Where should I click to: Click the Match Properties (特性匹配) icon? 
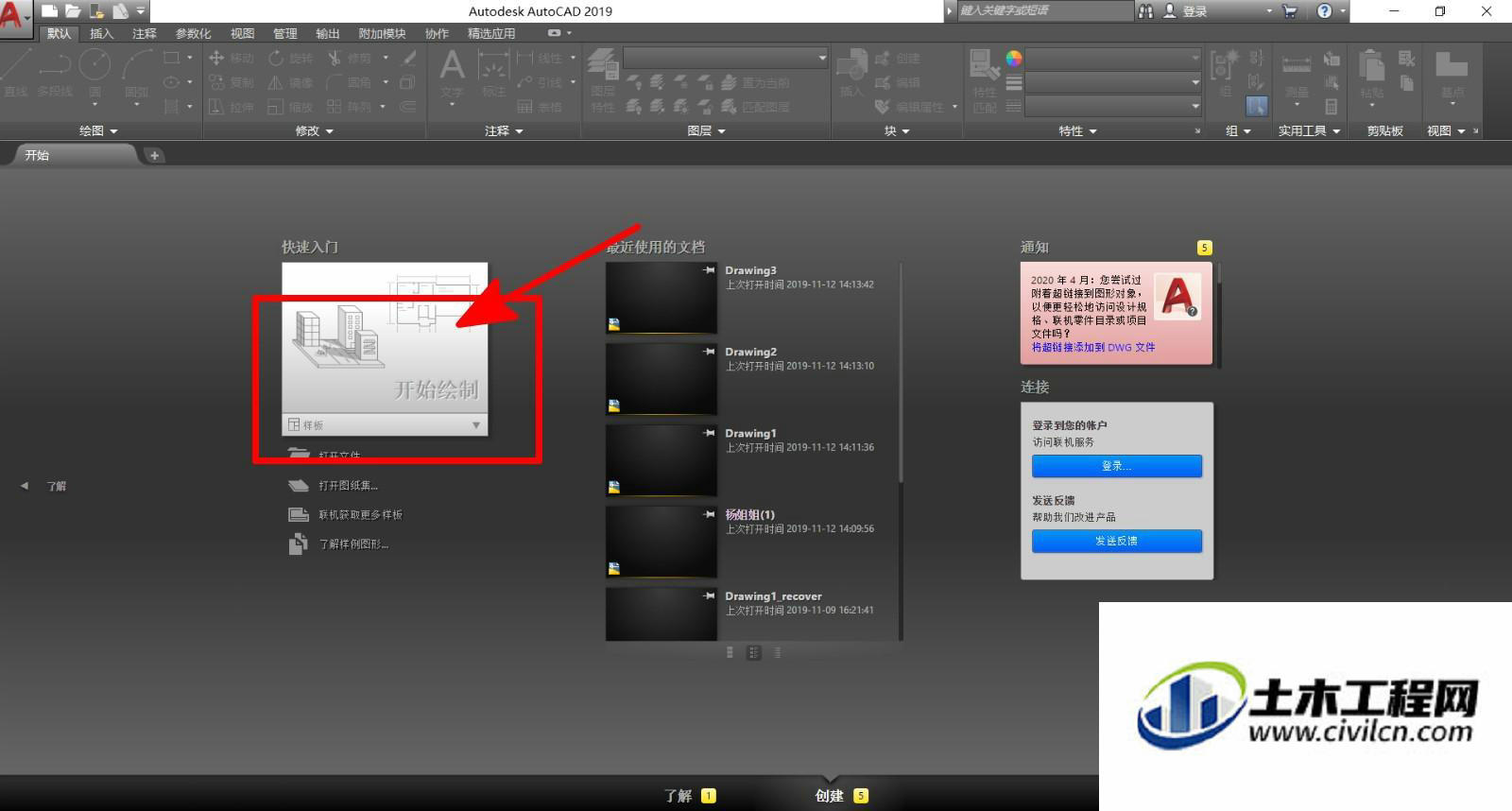tap(985, 80)
